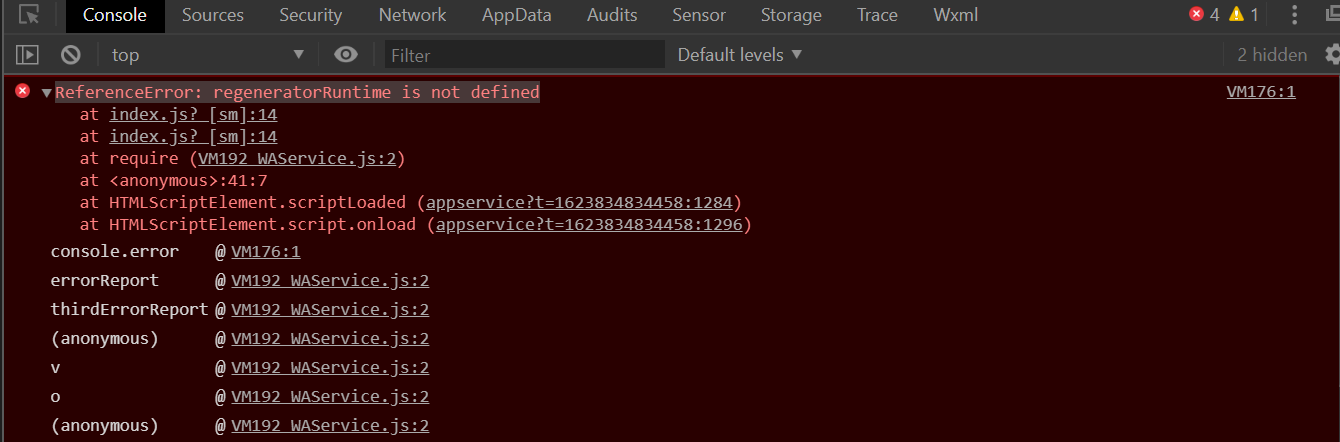
Task: Open errorReport VM192 WAService.js:2 link
Action: (x=330, y=281)
